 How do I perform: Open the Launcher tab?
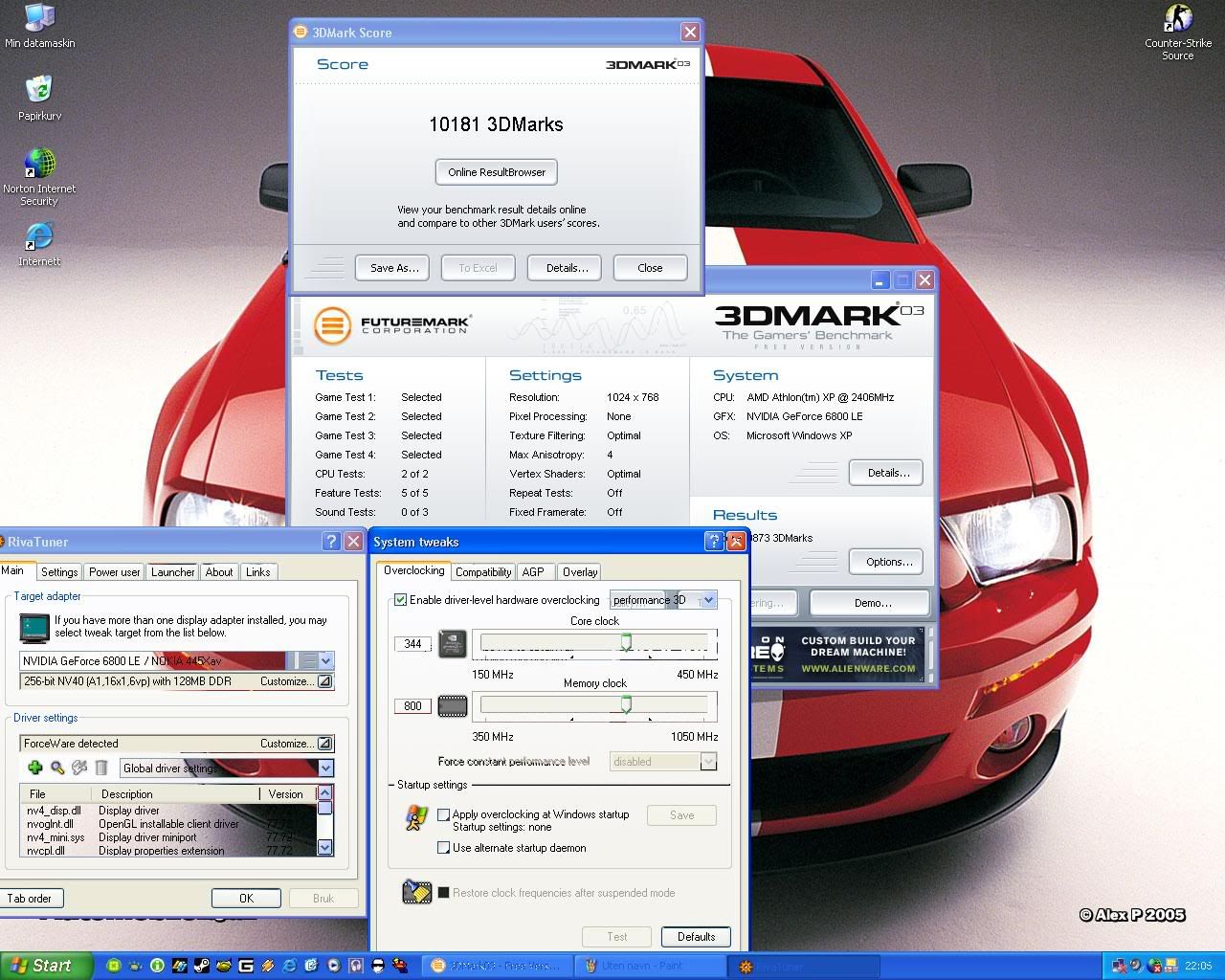173,572
